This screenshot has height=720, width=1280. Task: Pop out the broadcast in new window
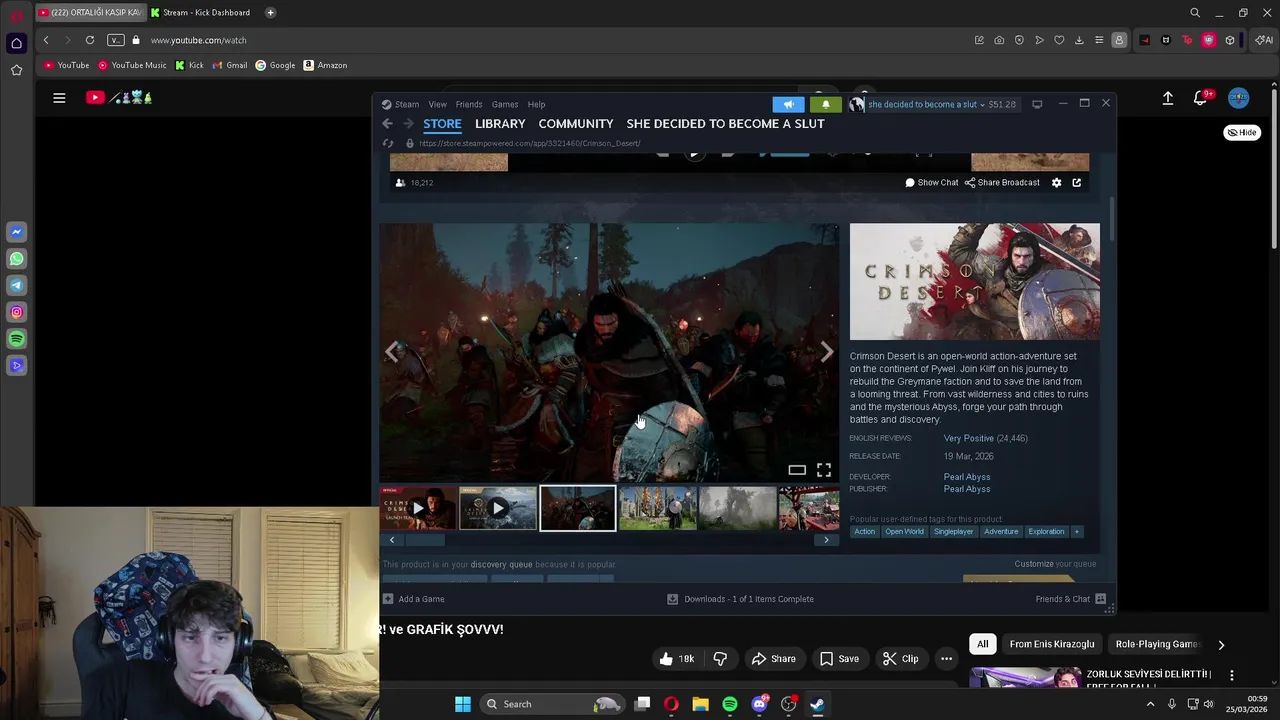[x=1077, y=183]
